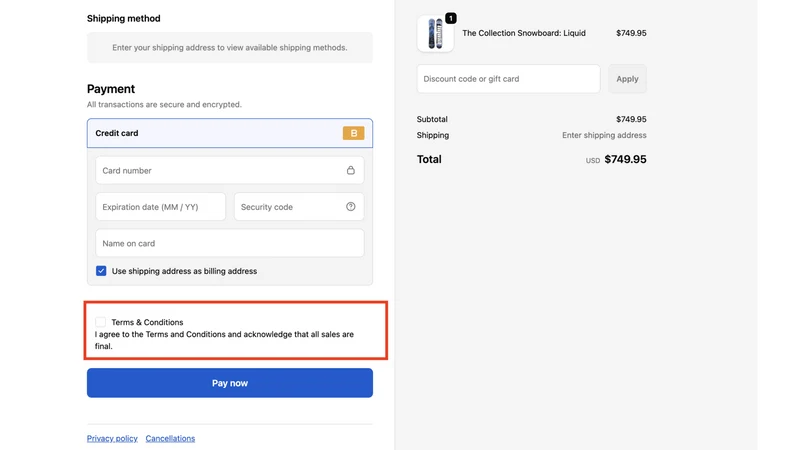Image resolution: width=800 pixels, height=450 pixels.
Task: Click the Pay now button
Action: click(x=230, y=383)
